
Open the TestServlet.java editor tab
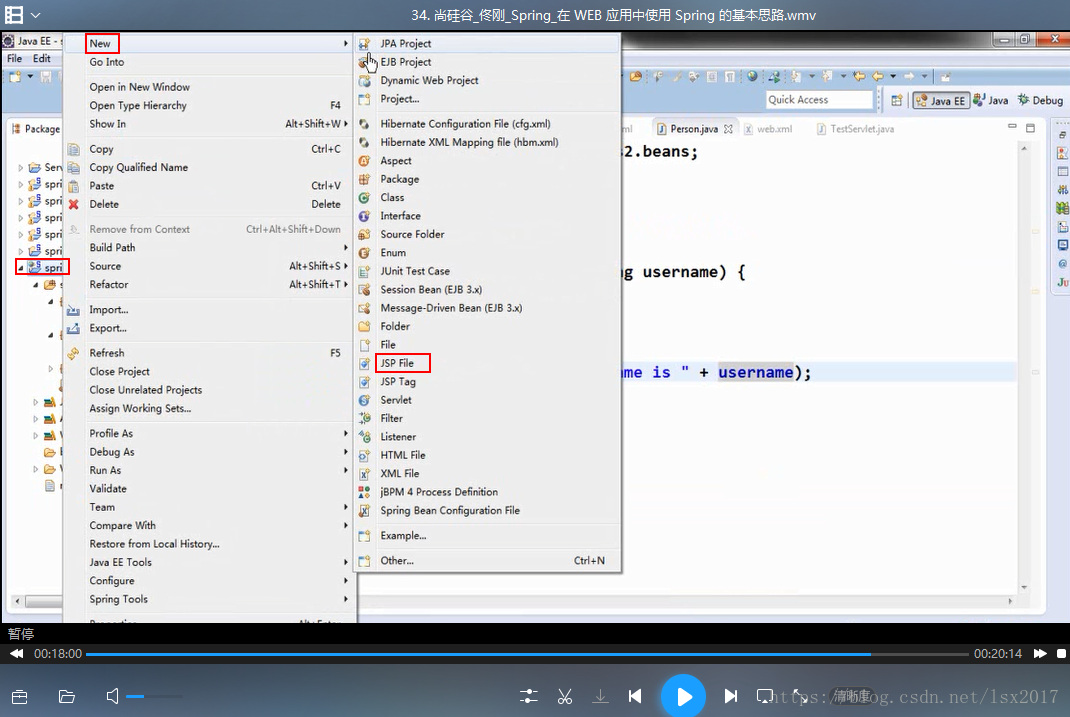(x=855, y=129)
